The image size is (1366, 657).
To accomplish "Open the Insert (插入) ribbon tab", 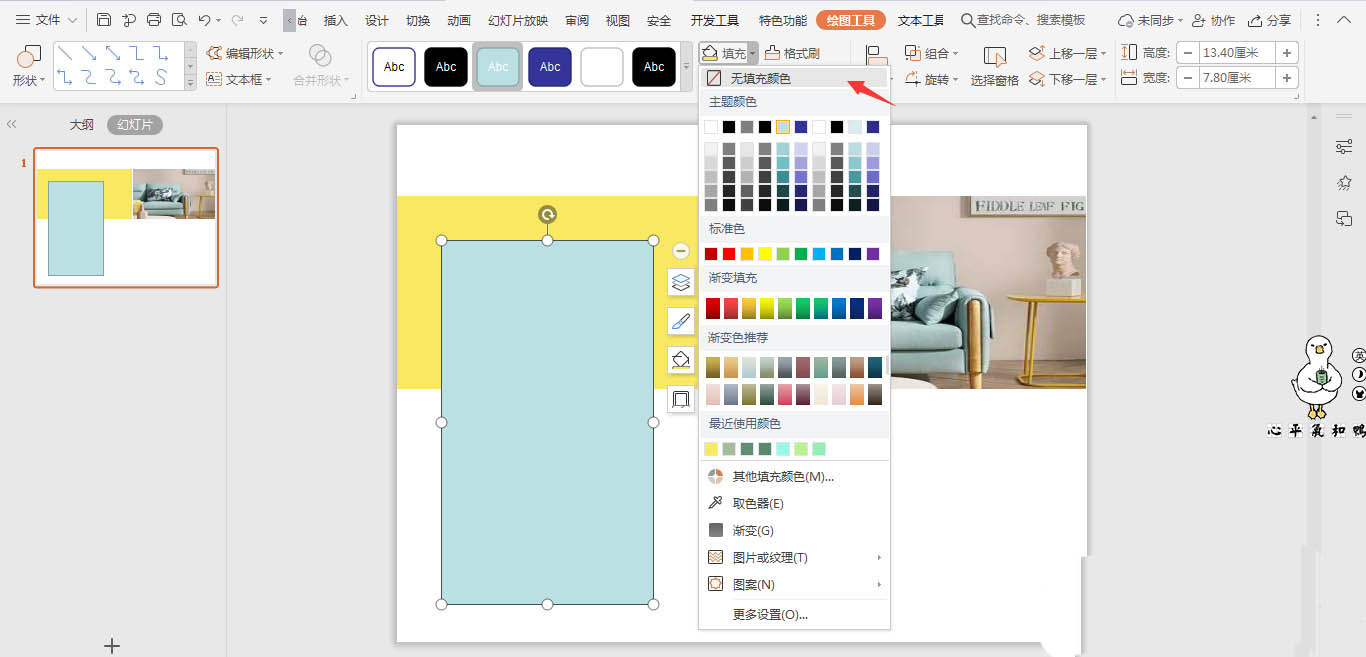I will click(x=336, y=20).
